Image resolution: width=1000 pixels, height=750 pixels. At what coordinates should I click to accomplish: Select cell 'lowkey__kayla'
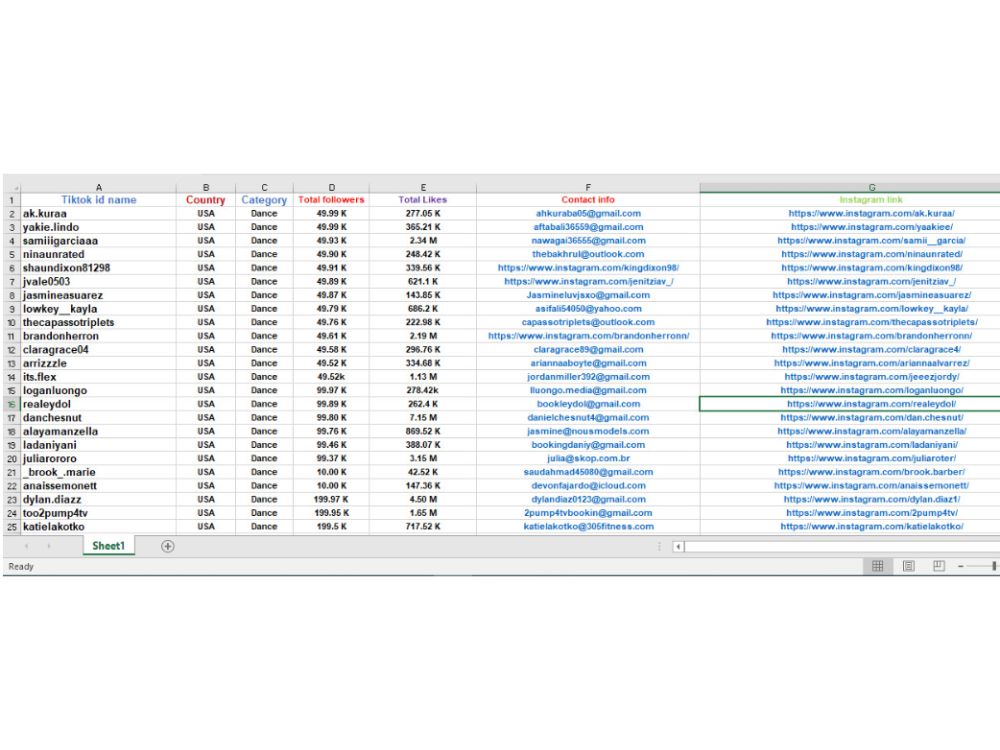[x=98, y=309]
